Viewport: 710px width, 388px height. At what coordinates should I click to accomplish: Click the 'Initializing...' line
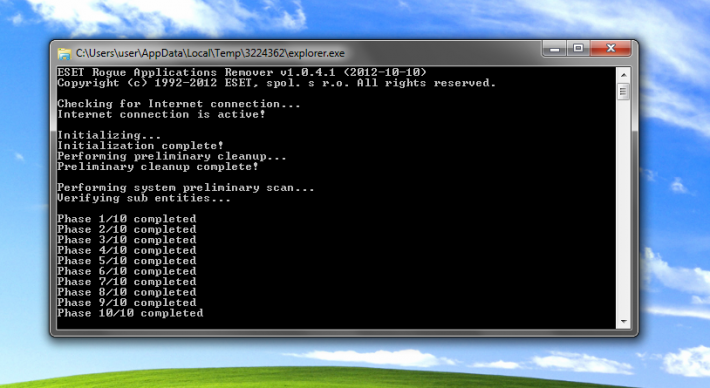tap(109, 135)
